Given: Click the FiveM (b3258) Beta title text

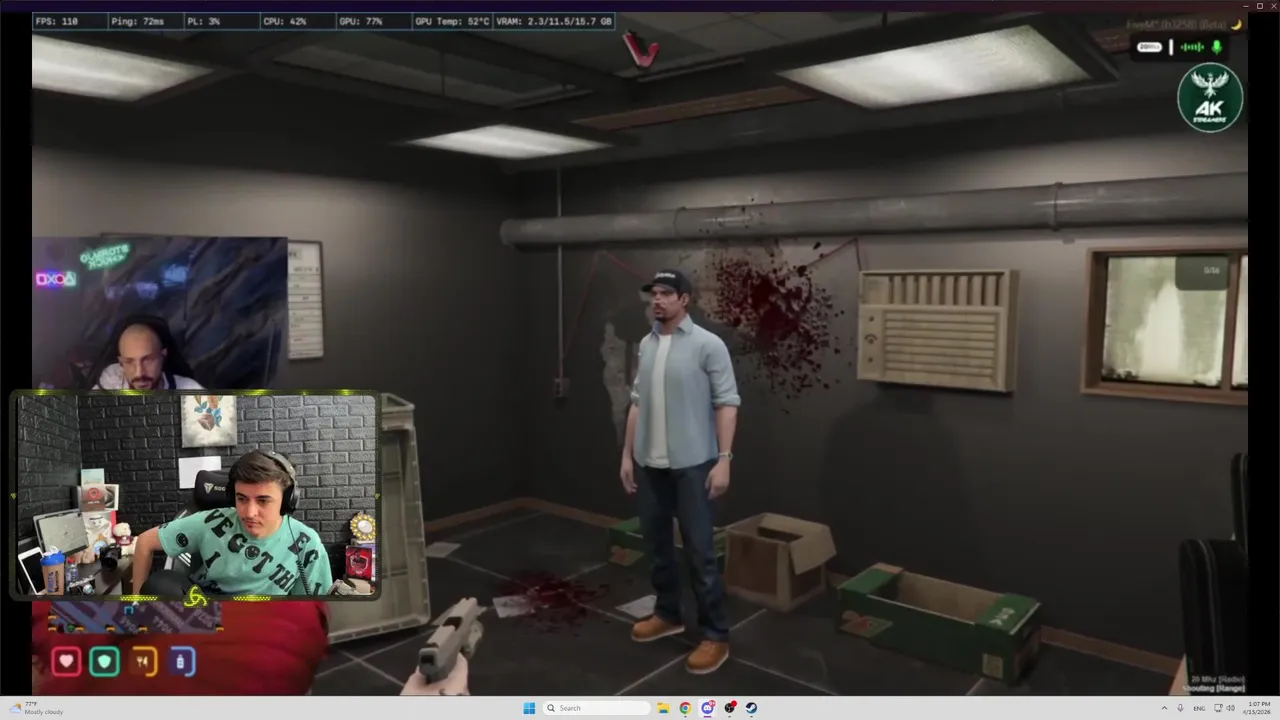Looking at the screenshot, I should [1176, 25].
